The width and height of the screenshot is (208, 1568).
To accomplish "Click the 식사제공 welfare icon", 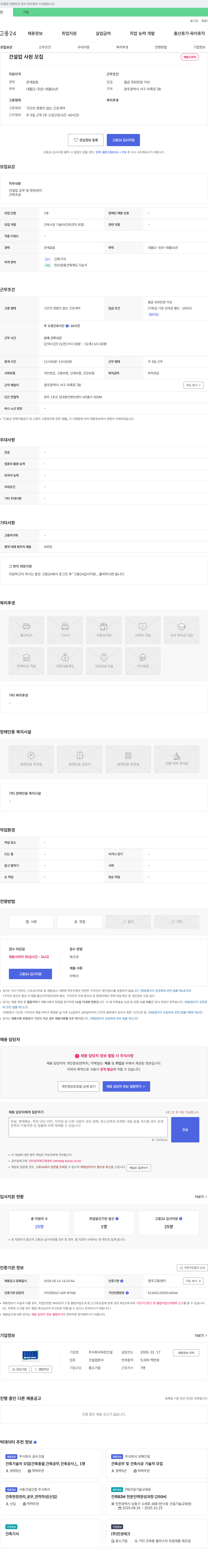I will pos(143,661).
